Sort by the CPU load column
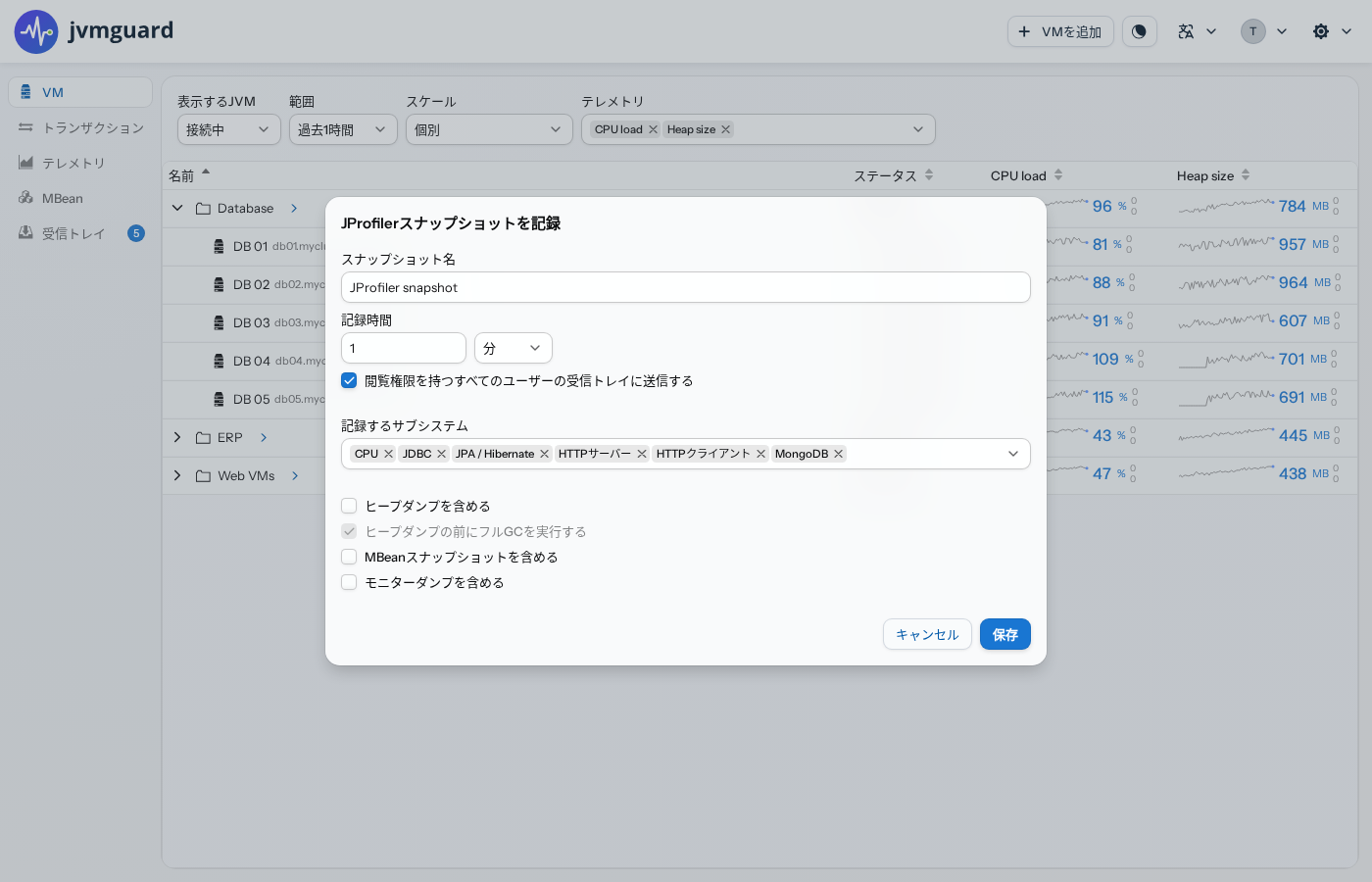The width and height of the screenshot is (1372, 882). (1026, 175)
